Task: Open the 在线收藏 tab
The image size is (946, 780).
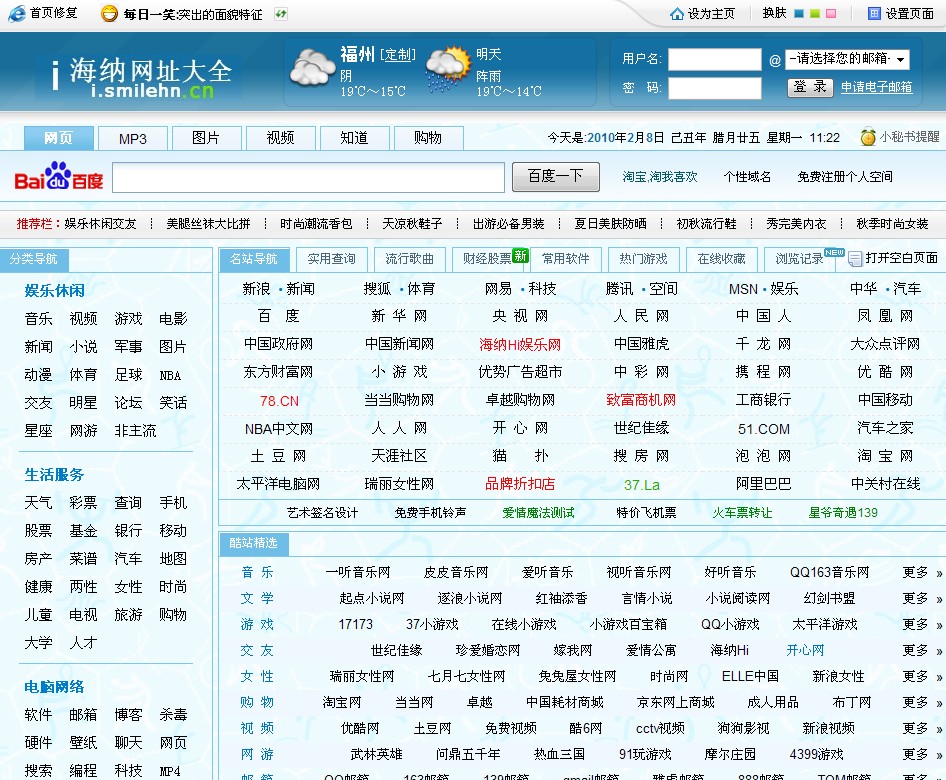Action: pos(722,259)
